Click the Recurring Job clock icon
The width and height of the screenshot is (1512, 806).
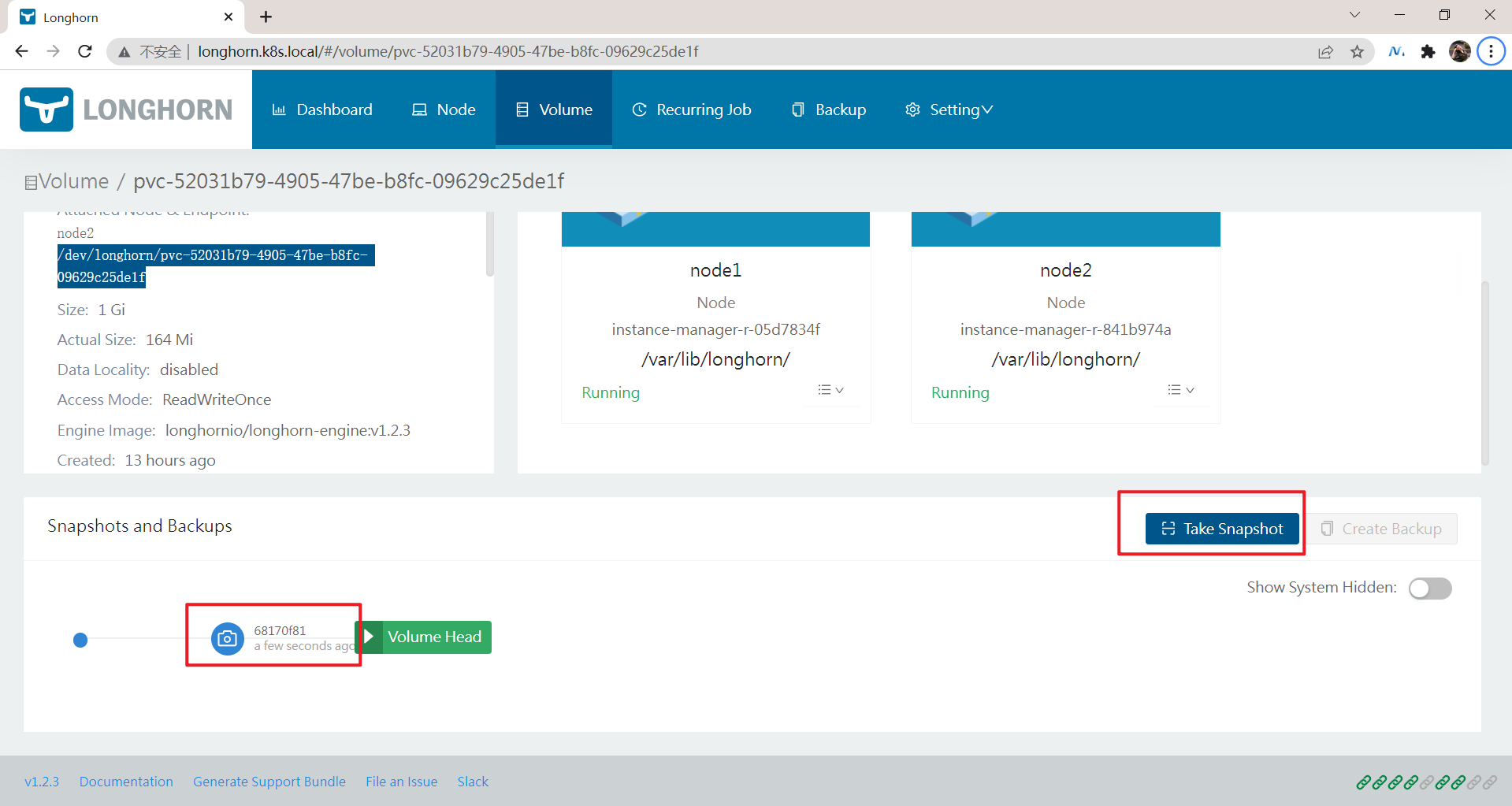tap(639, 110)
